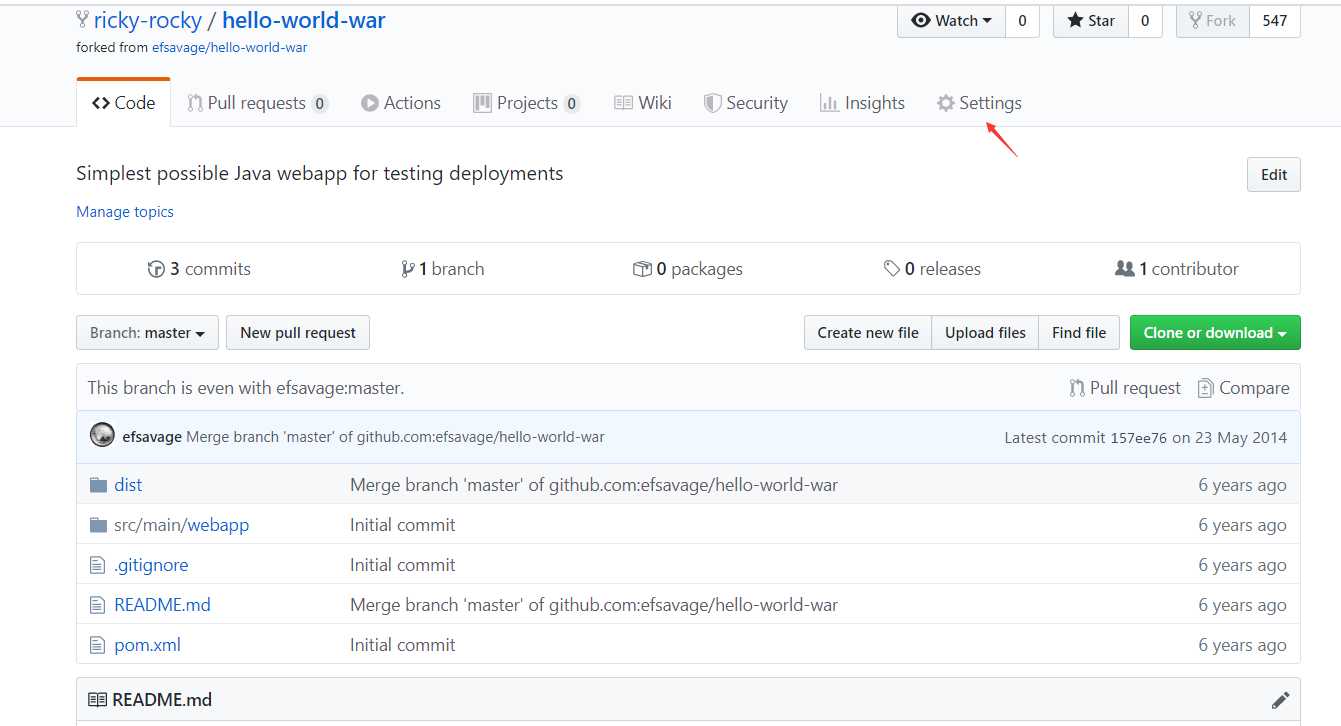Viewport: 1341px width, 726px height.
Task: Click Initial commit message for src/main/webapp
Action: (x=402, y=525)
